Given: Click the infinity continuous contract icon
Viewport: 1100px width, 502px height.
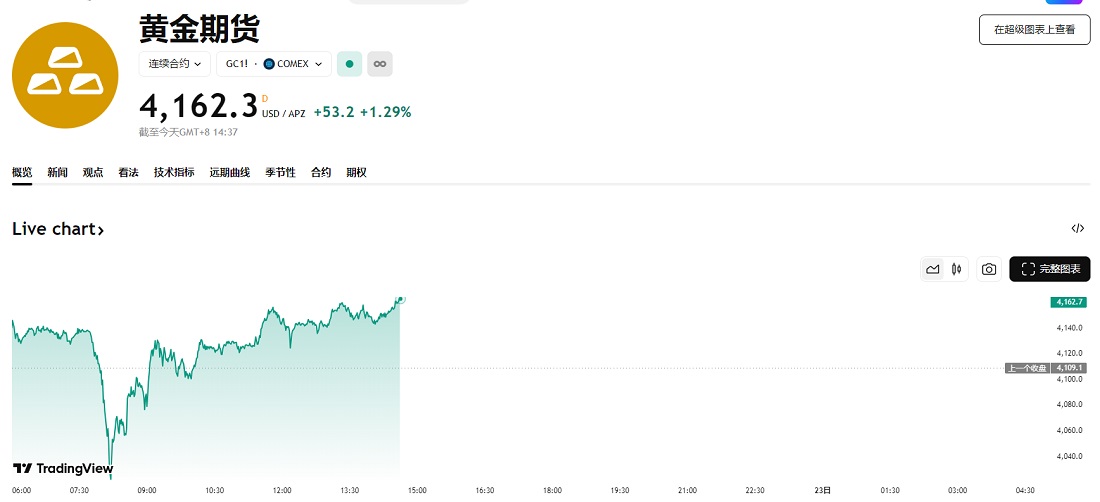Looking at the screenshot, I should click(x=380, y=64).
